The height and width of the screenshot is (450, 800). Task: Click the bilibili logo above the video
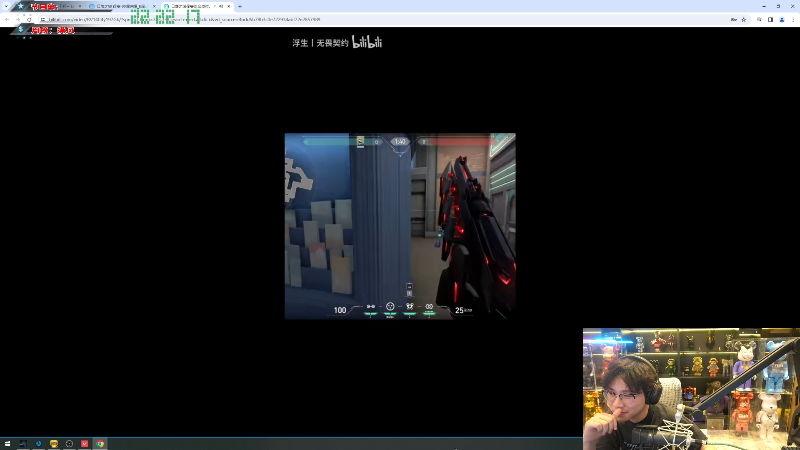[x=367, y=42]
